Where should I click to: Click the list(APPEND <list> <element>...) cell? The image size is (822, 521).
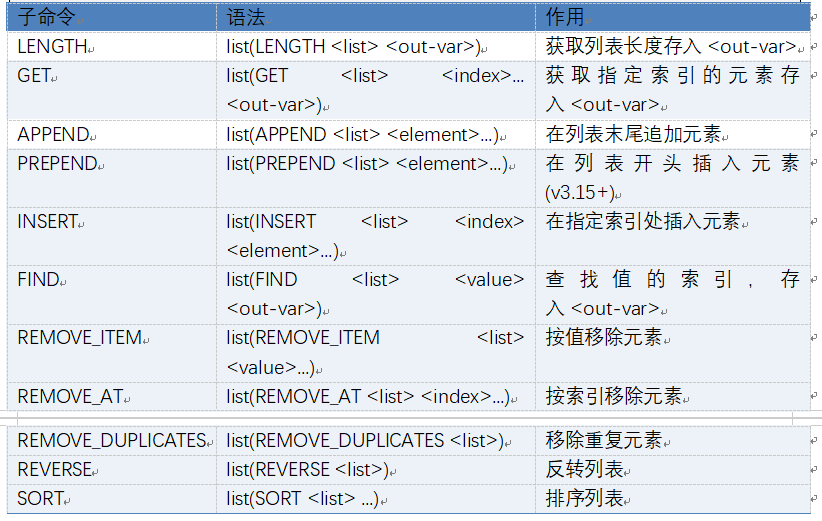[376, 135]
